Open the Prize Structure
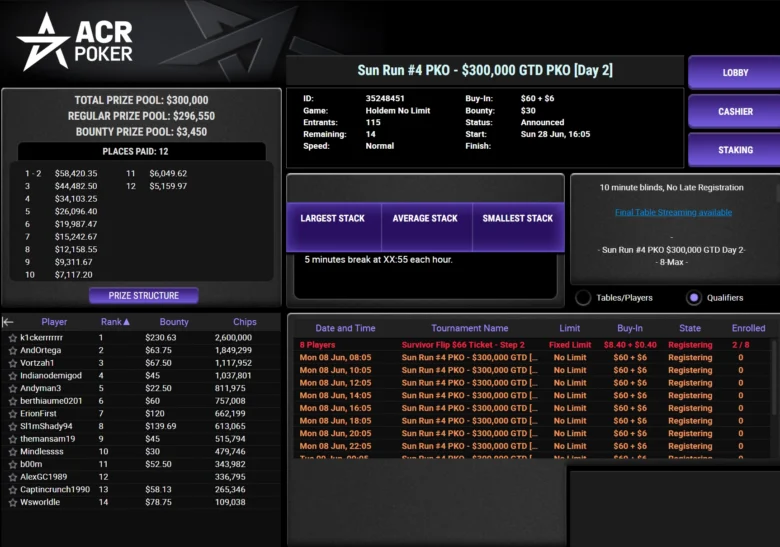The height and width of the screenshot is (547, 780). click(x=144, y=295)
